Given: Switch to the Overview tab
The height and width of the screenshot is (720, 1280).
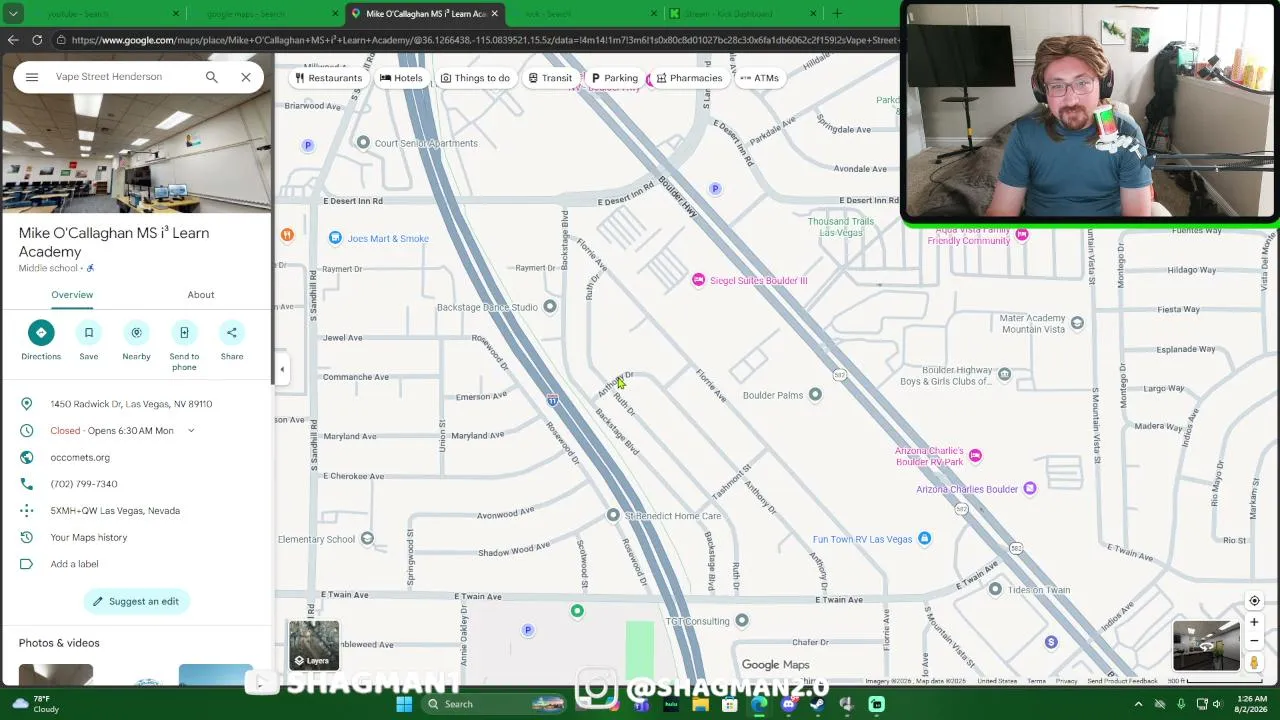Looking at the screenshot, I should tap(72, 295).
